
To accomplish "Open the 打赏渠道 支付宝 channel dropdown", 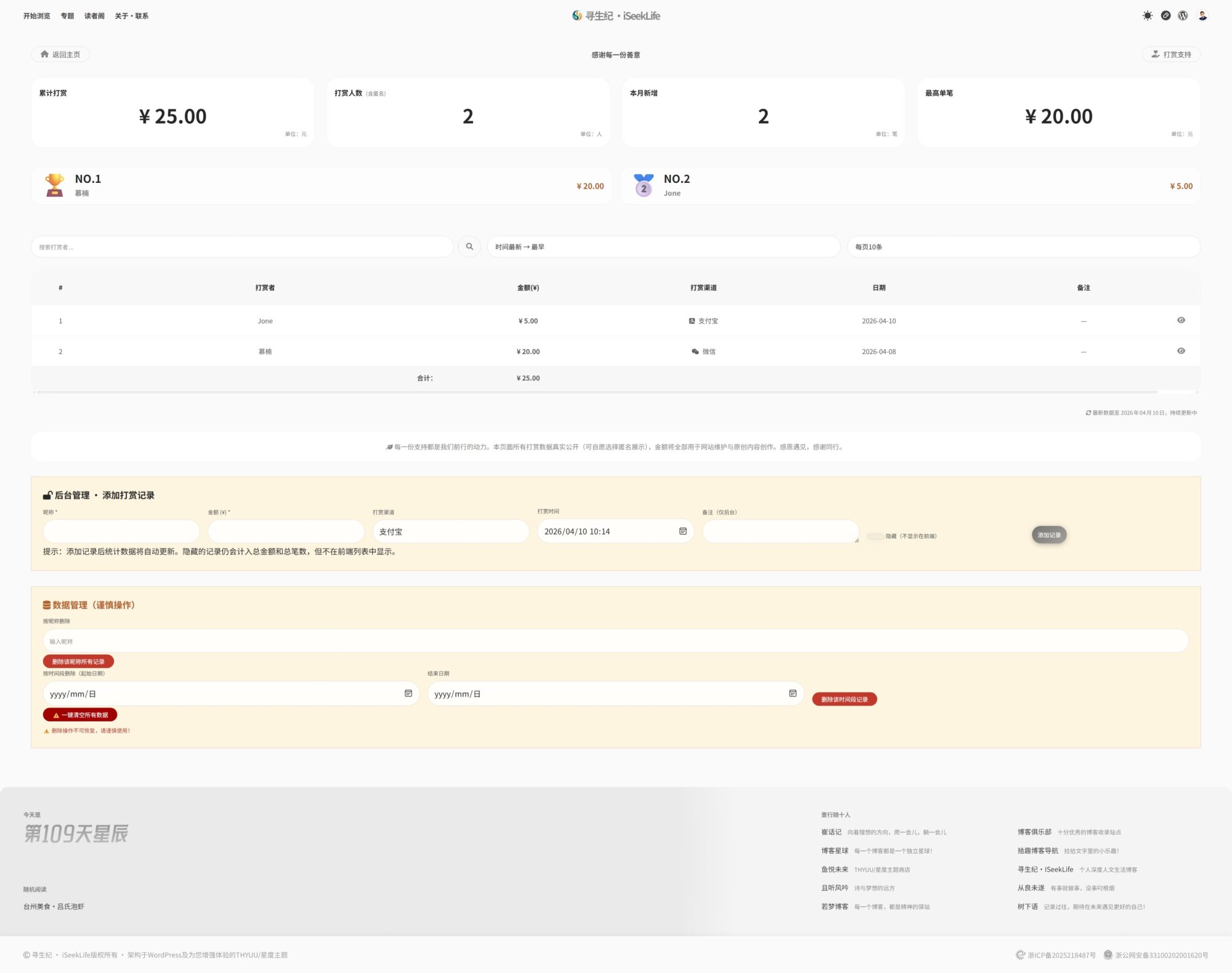I will point(450,531).
